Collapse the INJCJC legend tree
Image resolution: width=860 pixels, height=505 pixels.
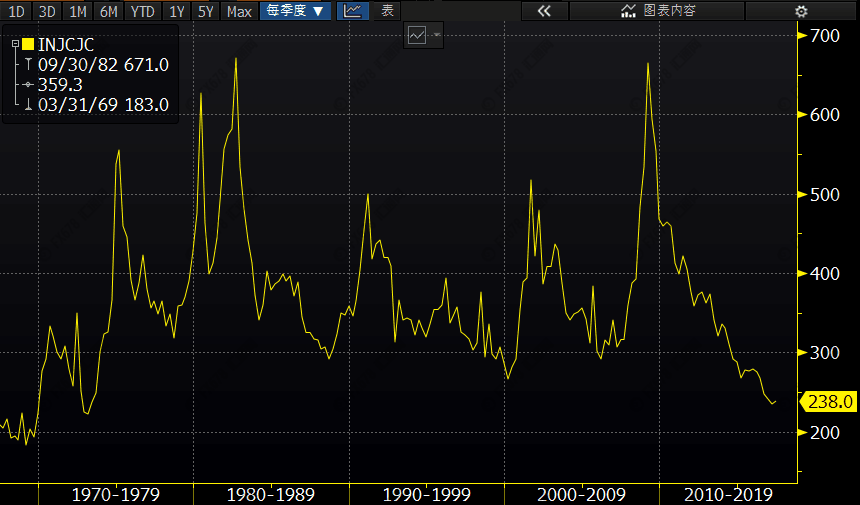click(15, 44)
